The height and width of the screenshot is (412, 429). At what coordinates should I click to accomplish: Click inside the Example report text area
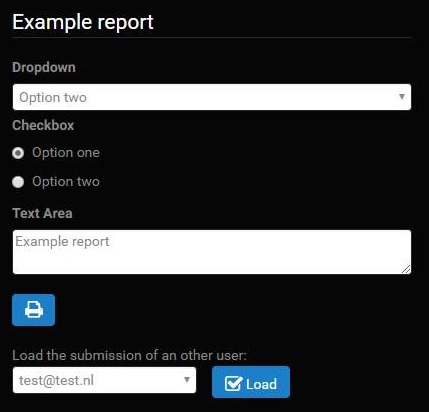(x=212, y=252)
